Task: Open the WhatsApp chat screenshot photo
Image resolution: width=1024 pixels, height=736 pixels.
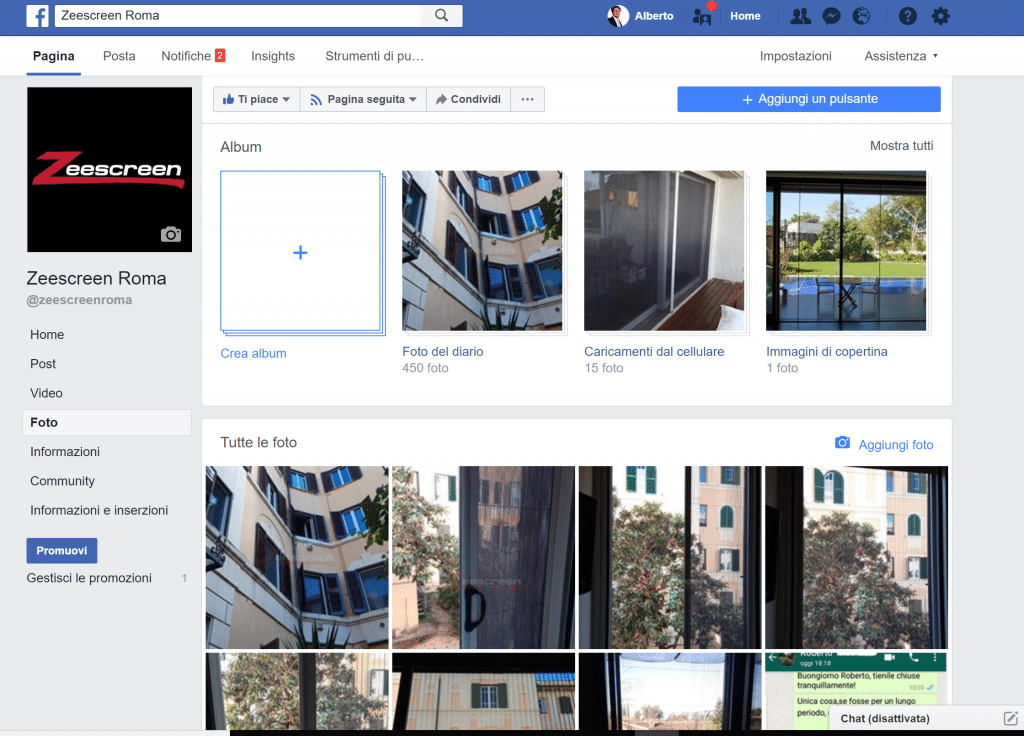Action: click(856, 682)
